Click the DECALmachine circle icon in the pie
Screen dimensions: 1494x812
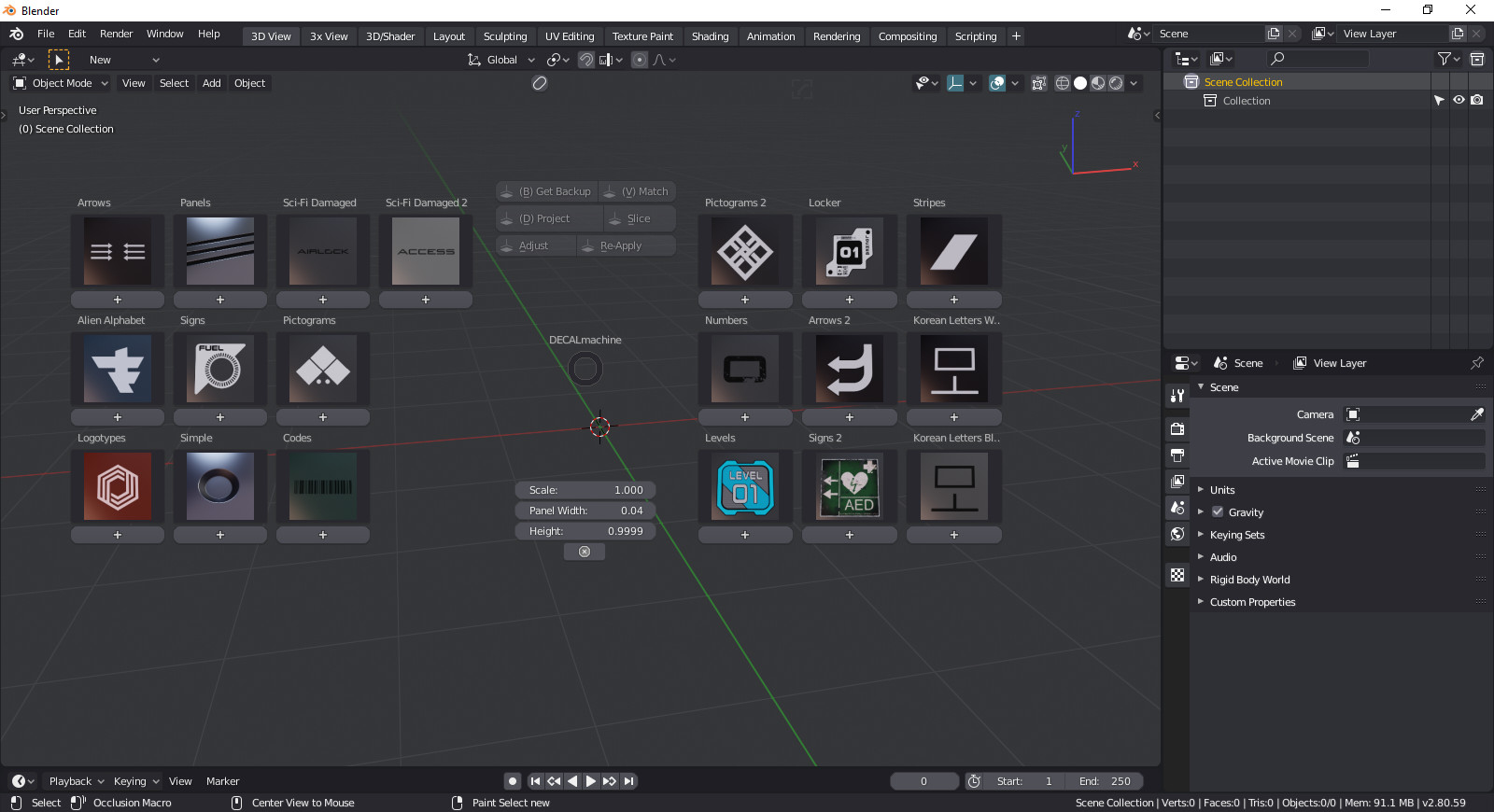585,370
